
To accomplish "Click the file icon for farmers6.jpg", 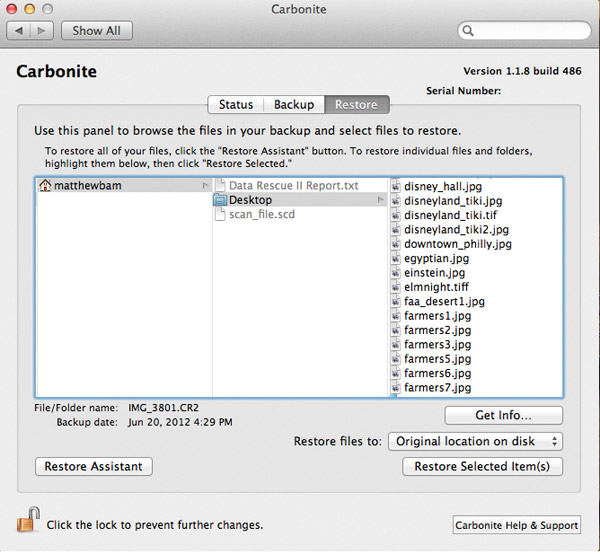I will [x=396, y=373].
